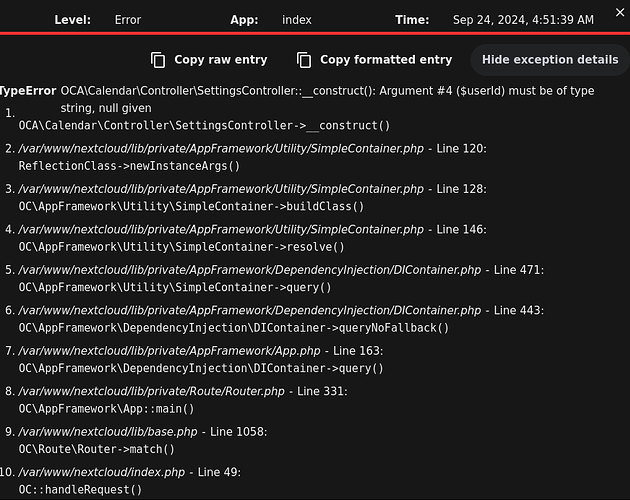Viewport: 630px width, 500px height.
Task: Select the Router.php Line 331 trace entry
Action: click(182, 391)
